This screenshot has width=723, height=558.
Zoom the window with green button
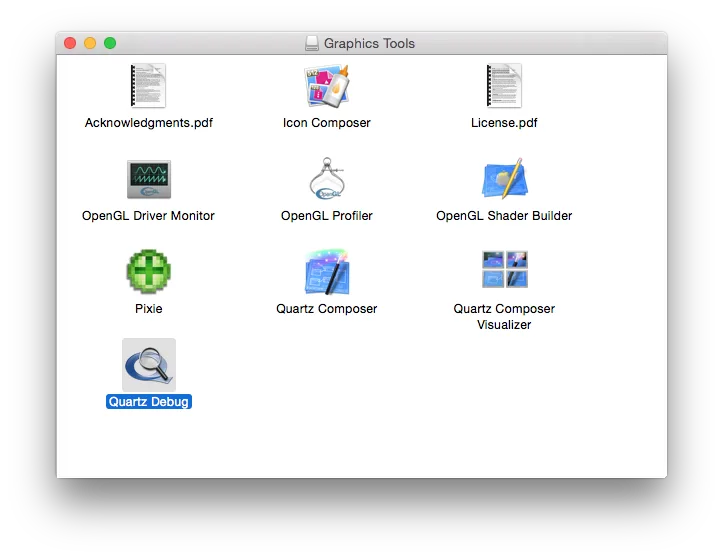point(110,43)
